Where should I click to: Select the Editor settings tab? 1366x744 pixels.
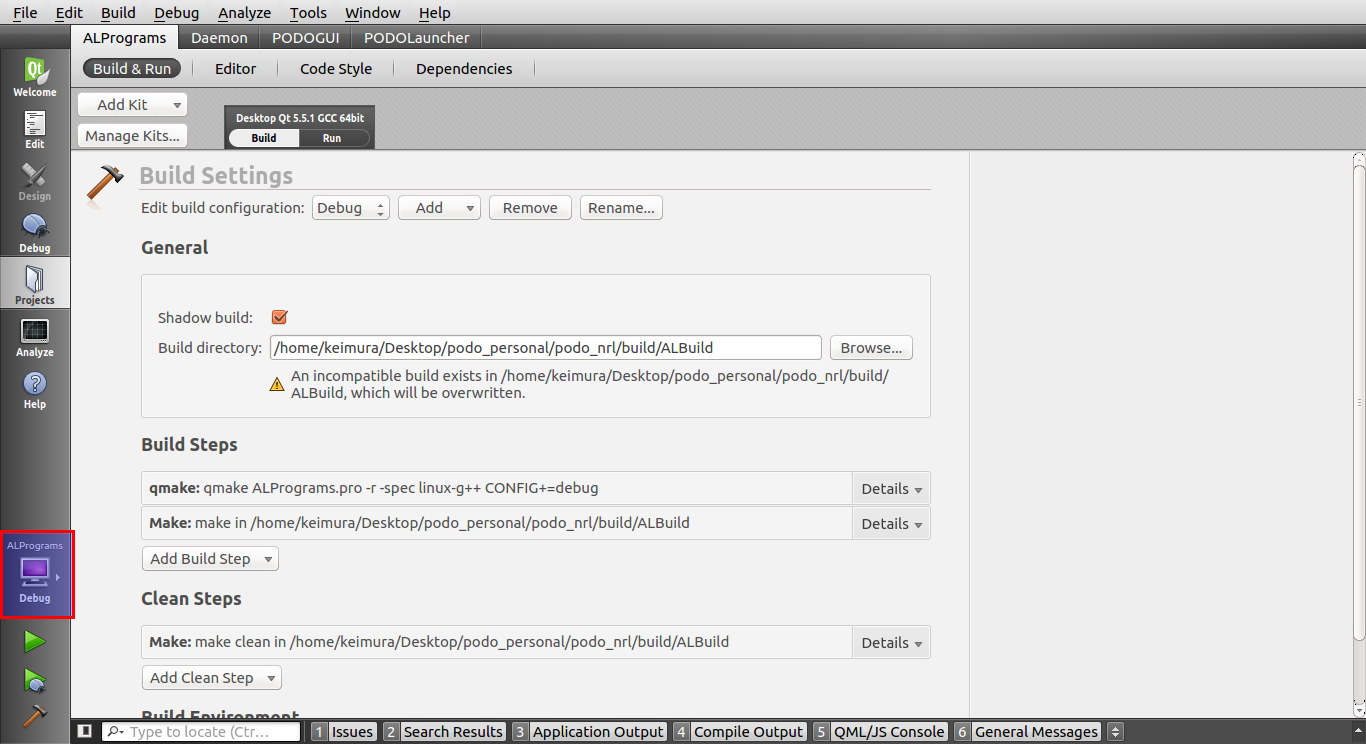click(236, 69)
